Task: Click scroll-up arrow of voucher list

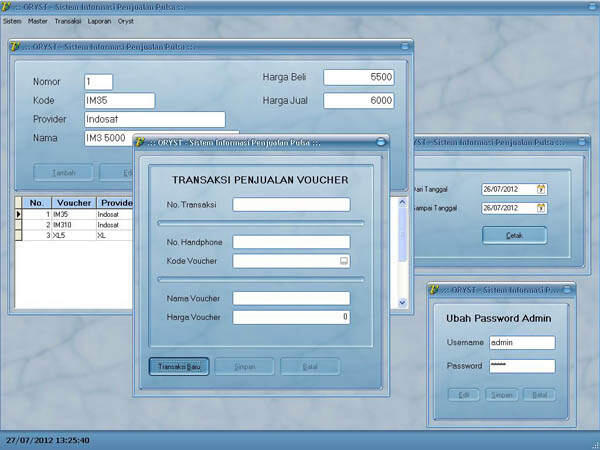Action: 402,202
